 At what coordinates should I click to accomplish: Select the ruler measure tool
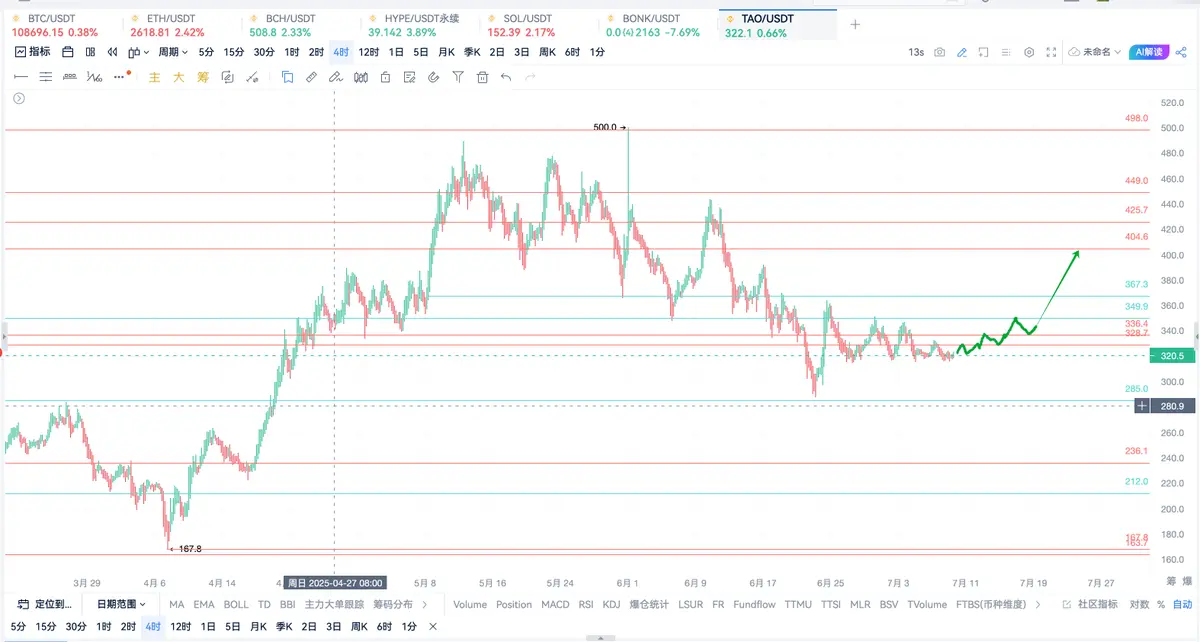point(311,76)
